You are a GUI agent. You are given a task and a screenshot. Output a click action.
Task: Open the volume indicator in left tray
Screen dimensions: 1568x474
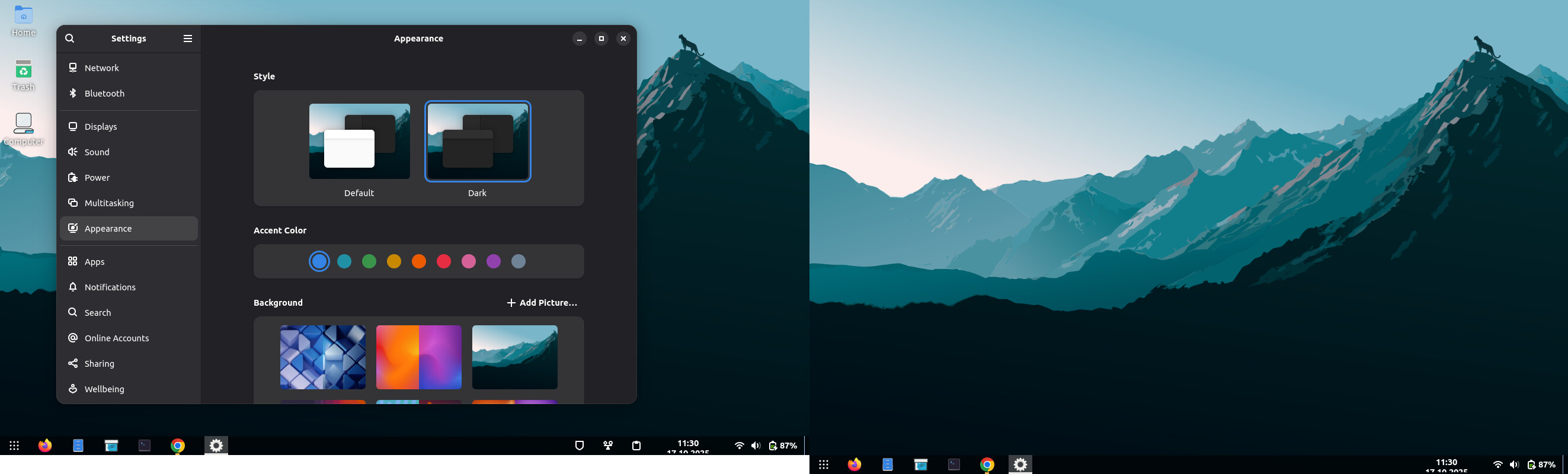[756, 446]
